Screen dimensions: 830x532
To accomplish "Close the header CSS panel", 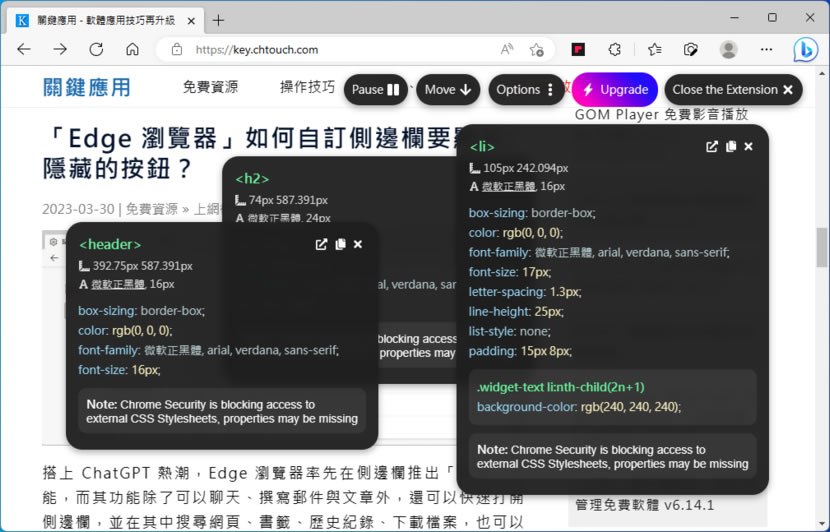I will (x=358, y=244).
